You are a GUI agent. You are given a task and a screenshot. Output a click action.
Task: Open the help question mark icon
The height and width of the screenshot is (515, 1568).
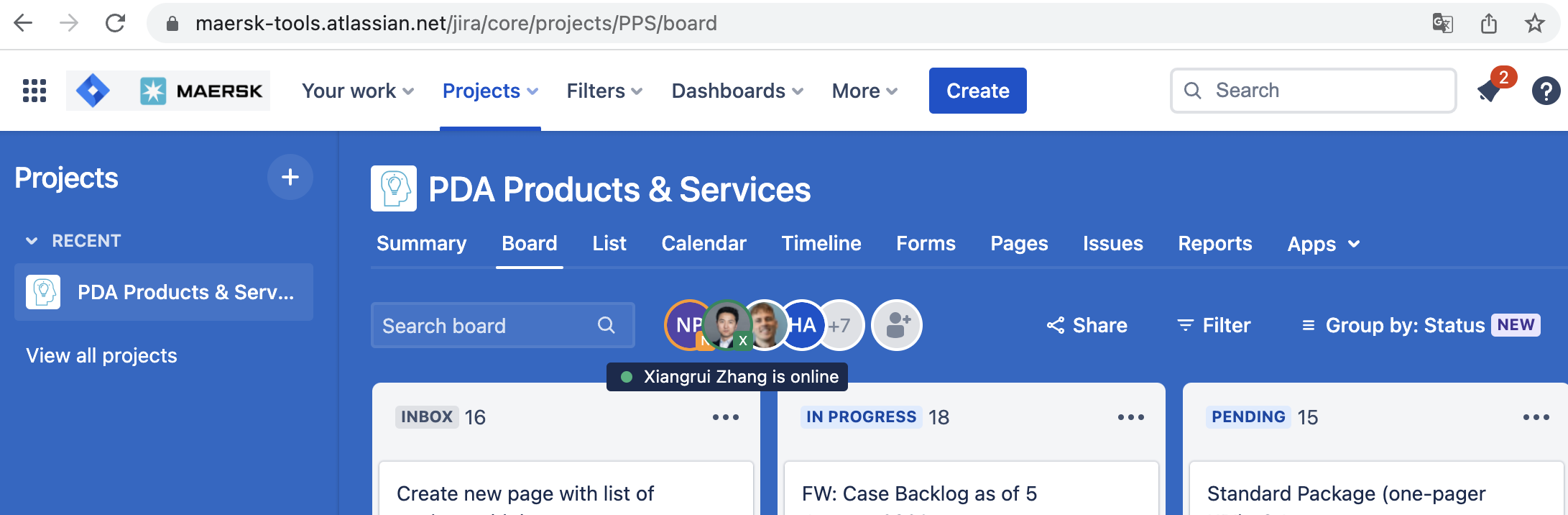click(x=1546, y=91)
